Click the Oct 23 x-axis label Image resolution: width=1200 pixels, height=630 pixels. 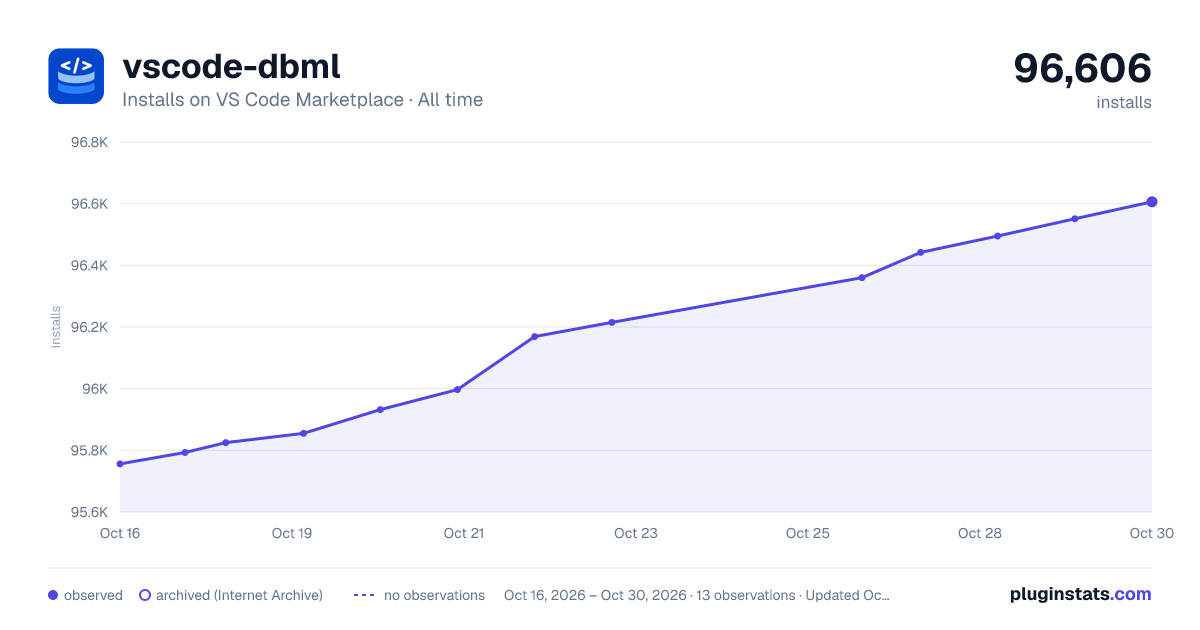pyautogui.click(x=636, y=533)
